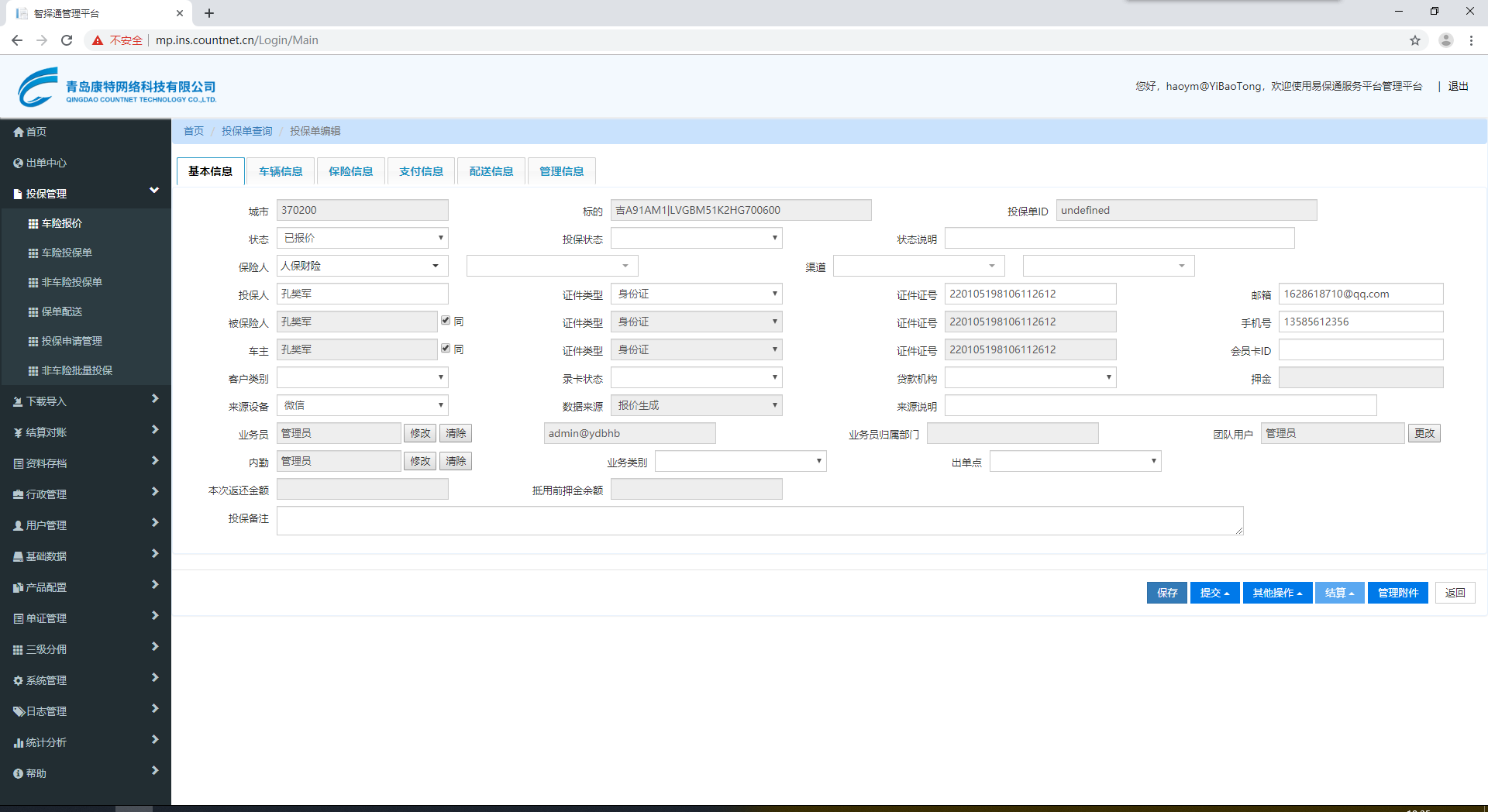Screen dimensions: 1488x812
Task: Switch to the 车辆信息 tab
Action: click(x=281, y=171)
